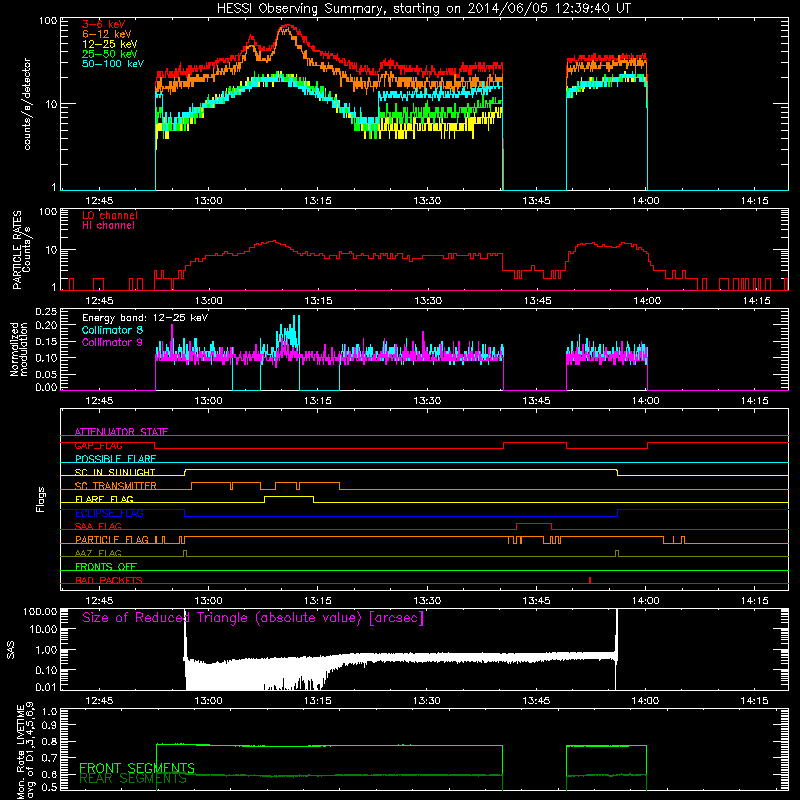Screen dimensions: 800x800
Task: Select the Collimator 9 legend entry
Action: point(112,342)
